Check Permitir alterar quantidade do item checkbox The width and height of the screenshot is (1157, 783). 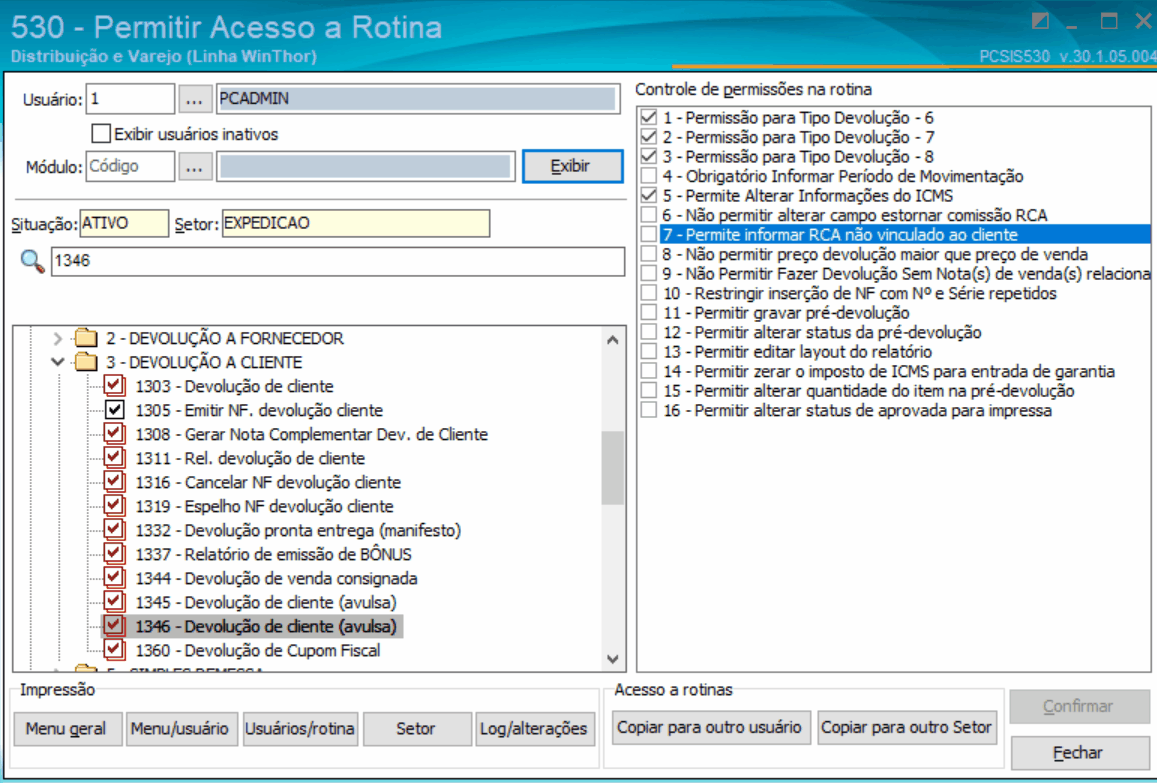649,391
